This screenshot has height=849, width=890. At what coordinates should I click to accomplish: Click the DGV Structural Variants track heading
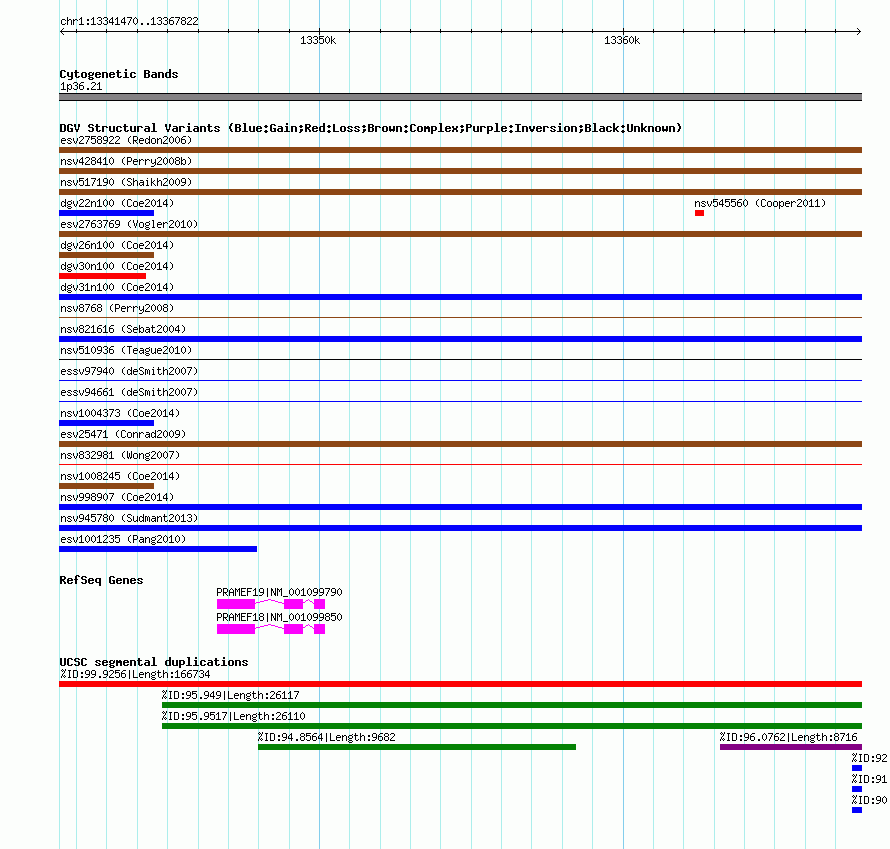[x=371, y=128]
